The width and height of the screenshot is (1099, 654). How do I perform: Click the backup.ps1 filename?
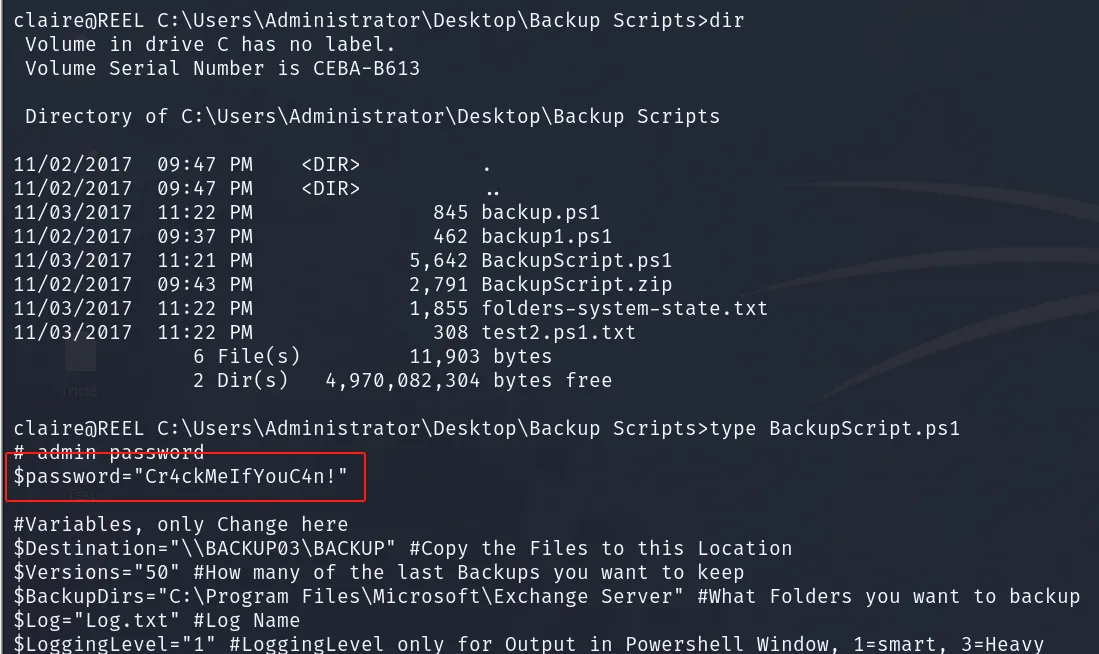pyautogui.click(x=540, y=212)
